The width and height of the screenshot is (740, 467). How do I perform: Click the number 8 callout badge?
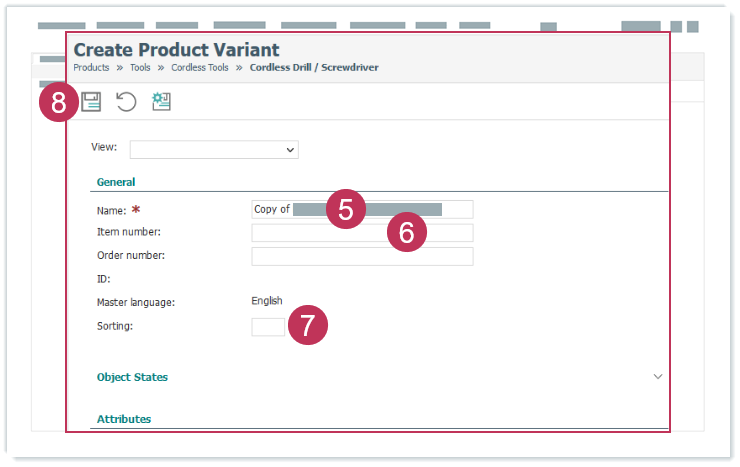pos(59,103)
